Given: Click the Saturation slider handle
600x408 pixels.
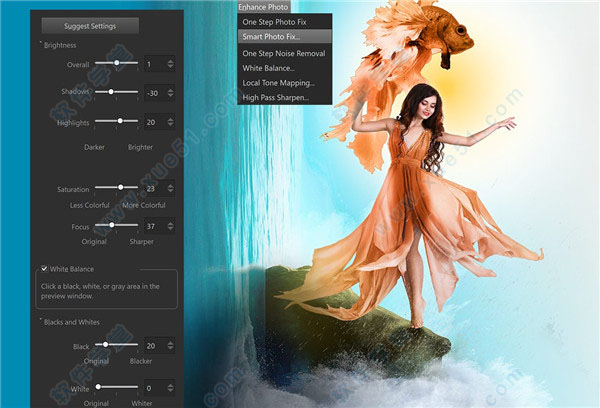Looking at the screenshot, I should tap(122, 187).
